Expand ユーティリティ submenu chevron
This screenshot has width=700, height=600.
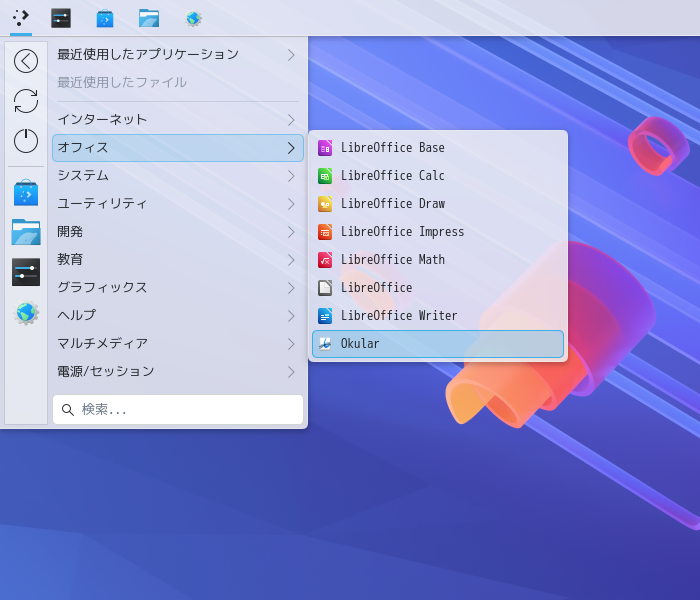[291, 204]
